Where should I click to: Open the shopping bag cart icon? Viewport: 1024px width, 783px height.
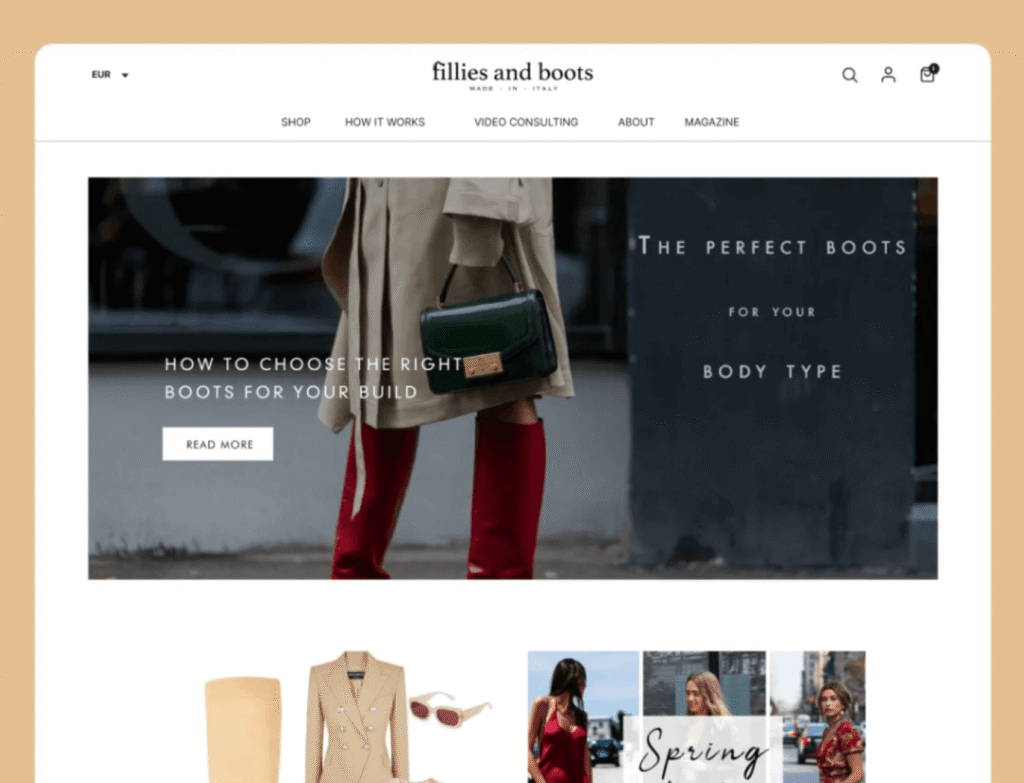click(927, 75)
